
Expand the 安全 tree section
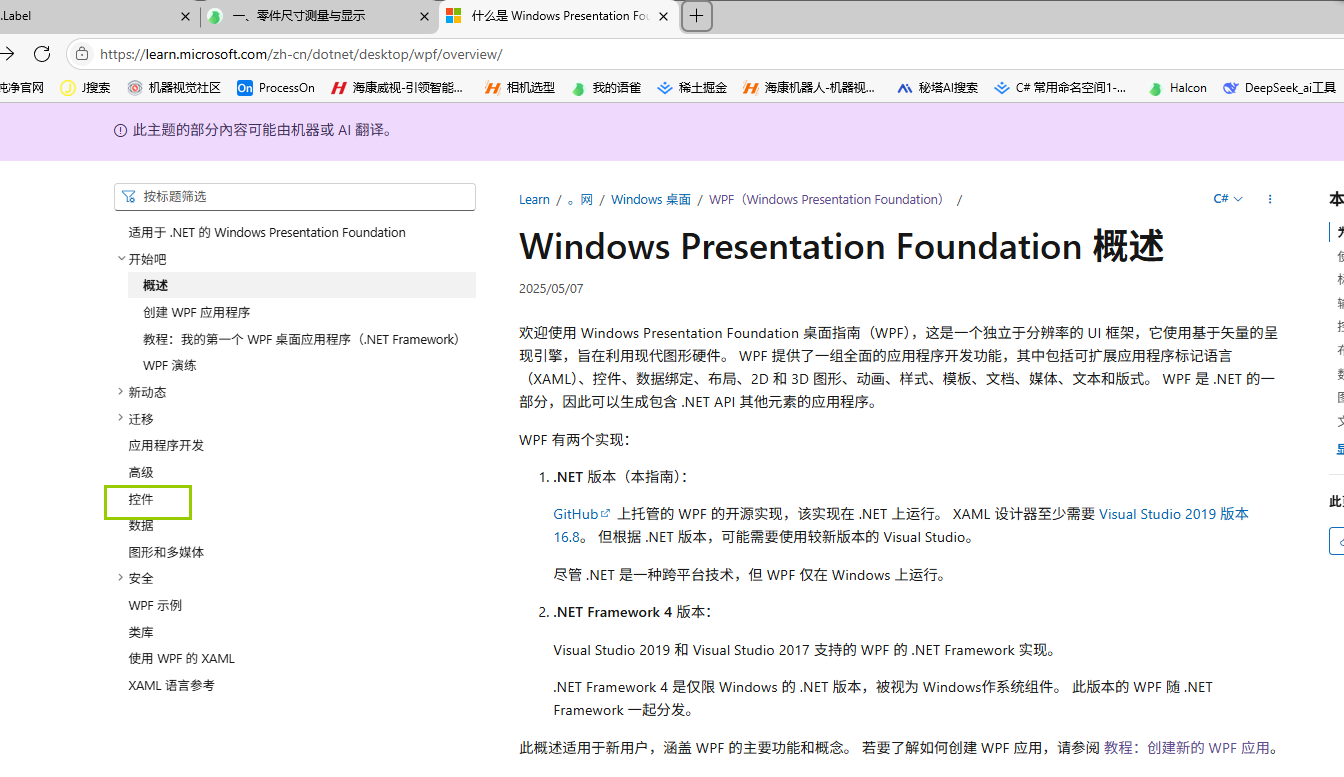tap(121, 577)
